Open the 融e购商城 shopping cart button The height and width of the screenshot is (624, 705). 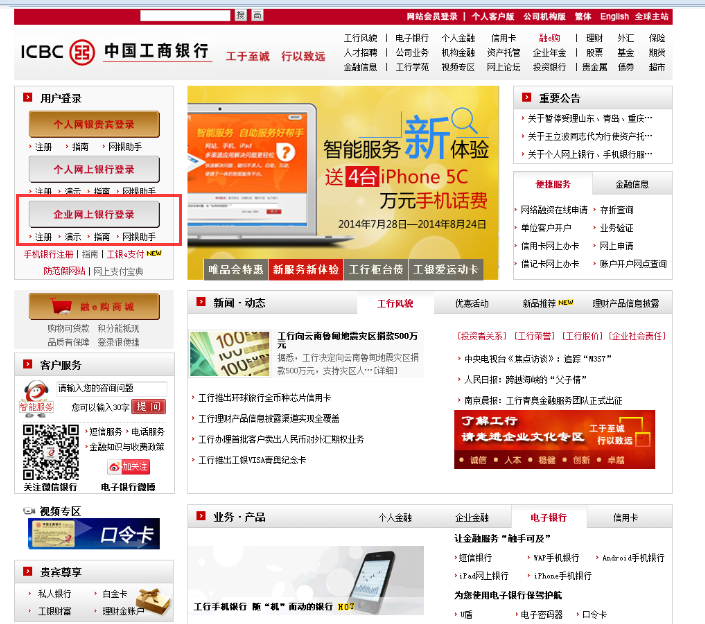click(94, 307)
